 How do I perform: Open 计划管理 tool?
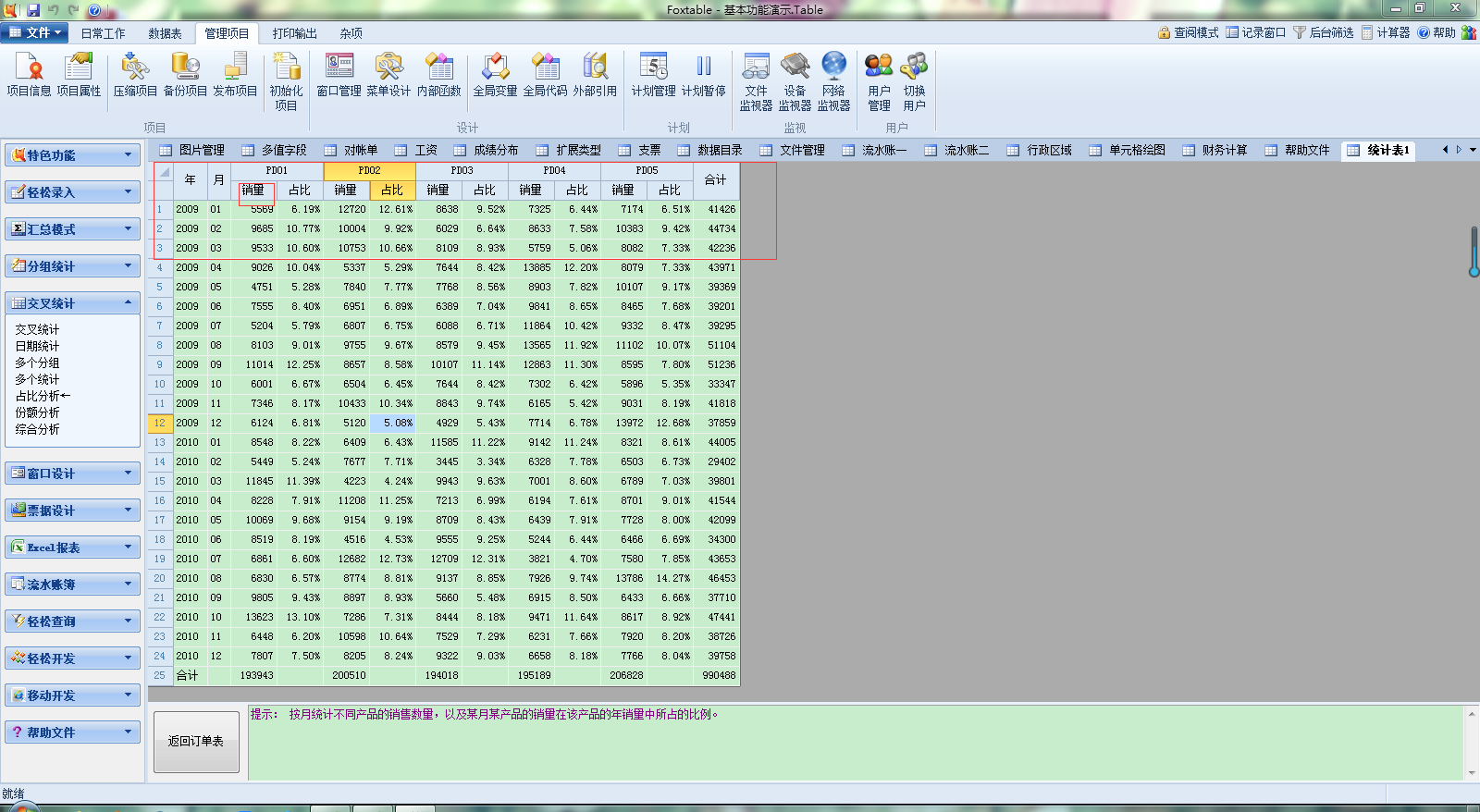[653, 75]
